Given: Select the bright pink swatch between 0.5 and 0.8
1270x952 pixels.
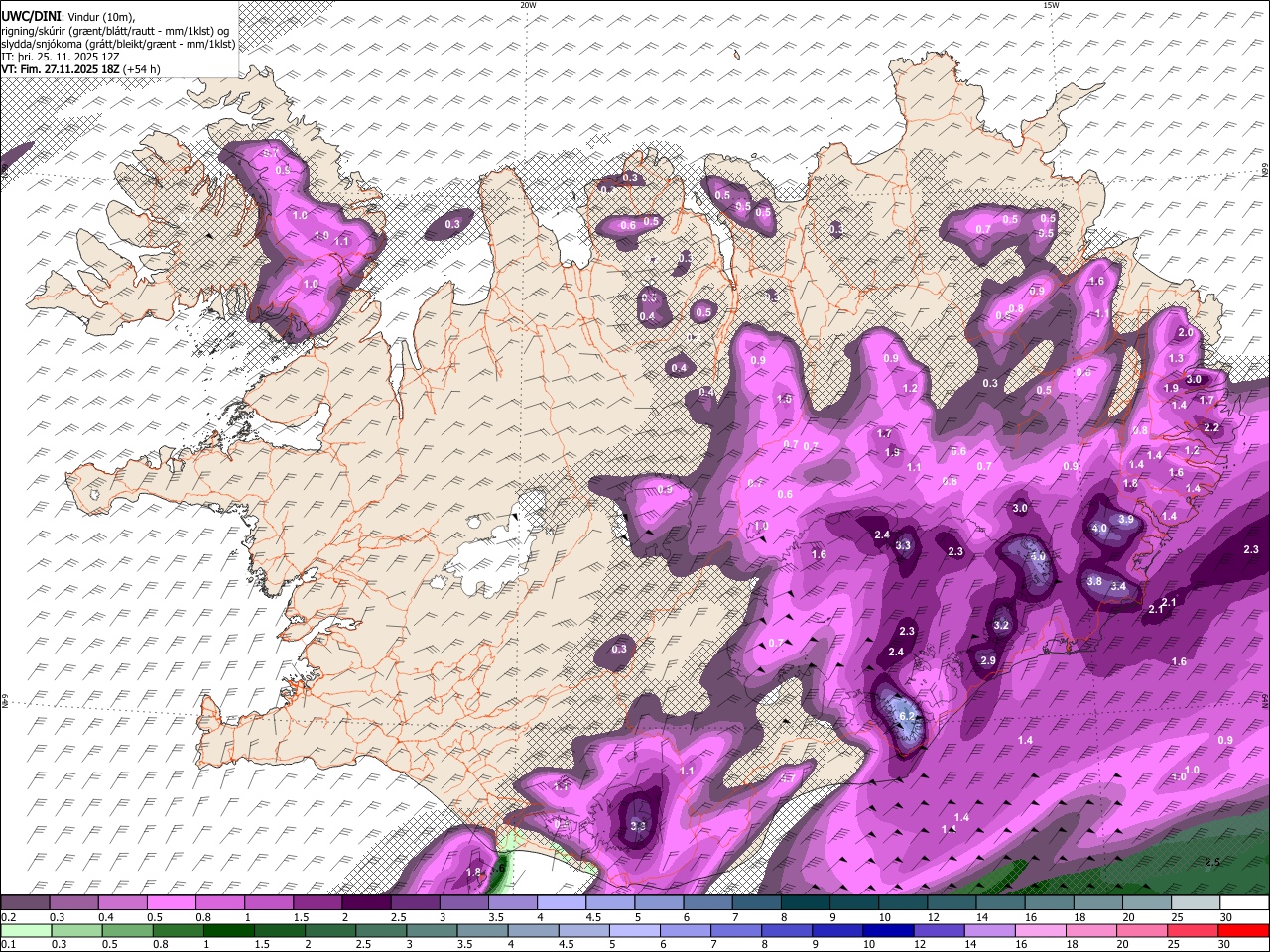Looking at the screenshot, I should coord(171,903).
